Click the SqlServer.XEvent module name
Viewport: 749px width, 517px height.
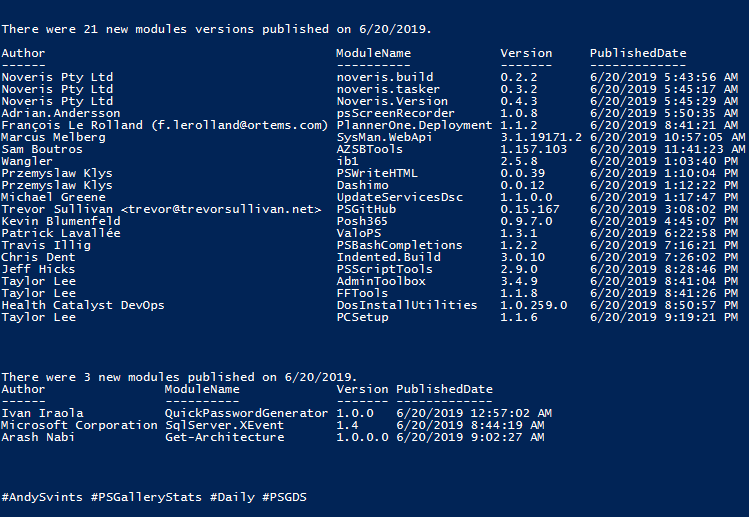point(225,425)
